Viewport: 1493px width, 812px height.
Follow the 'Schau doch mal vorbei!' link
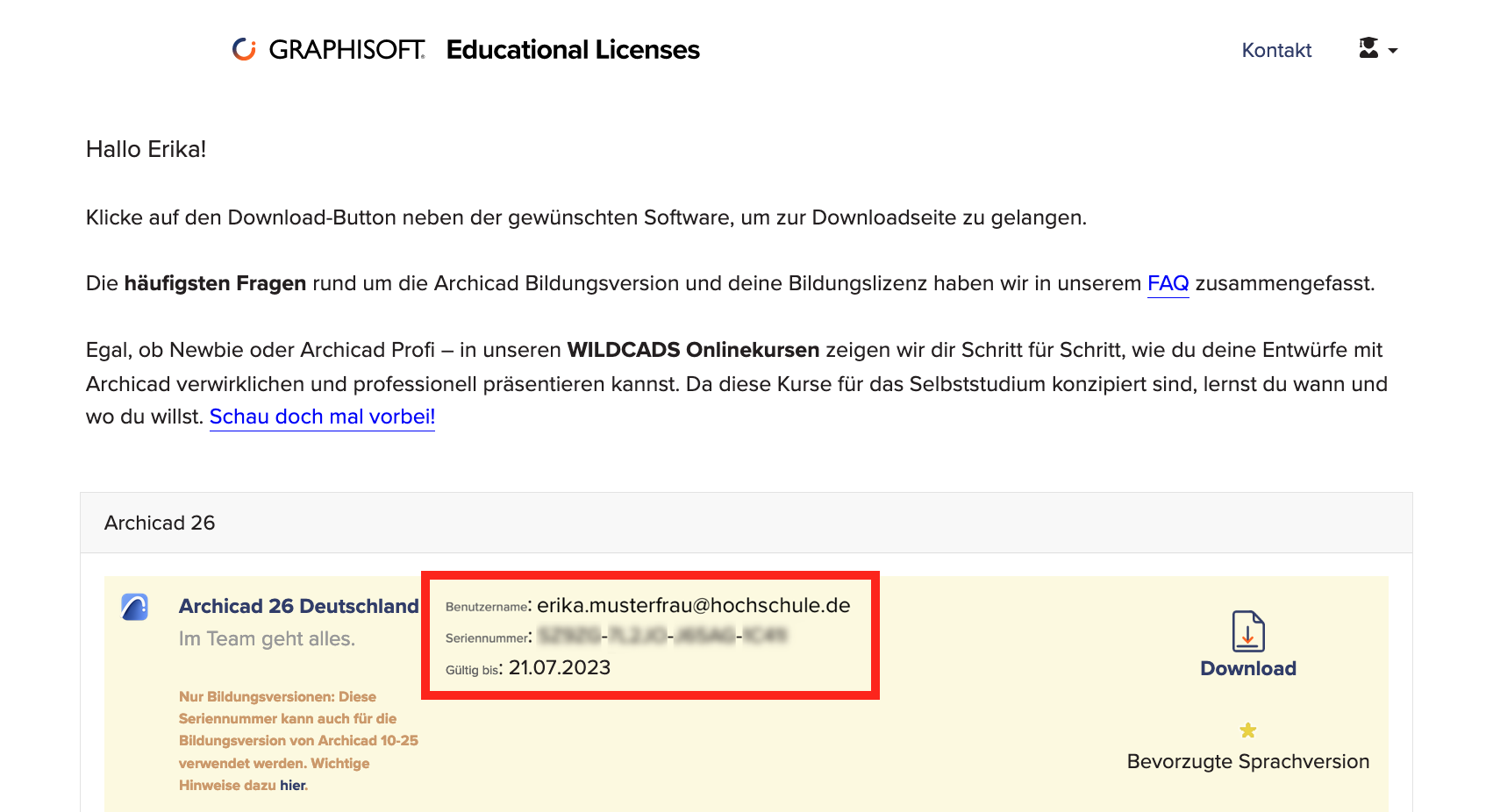322,417
